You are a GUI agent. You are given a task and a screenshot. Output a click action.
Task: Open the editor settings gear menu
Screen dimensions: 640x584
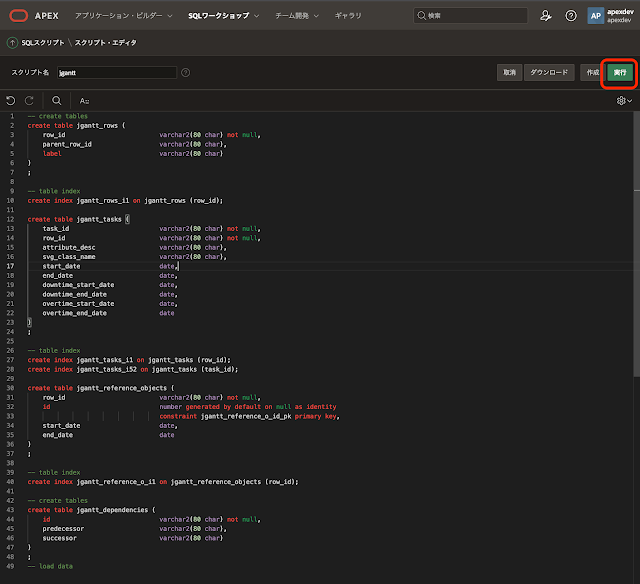tap(624, 101)
